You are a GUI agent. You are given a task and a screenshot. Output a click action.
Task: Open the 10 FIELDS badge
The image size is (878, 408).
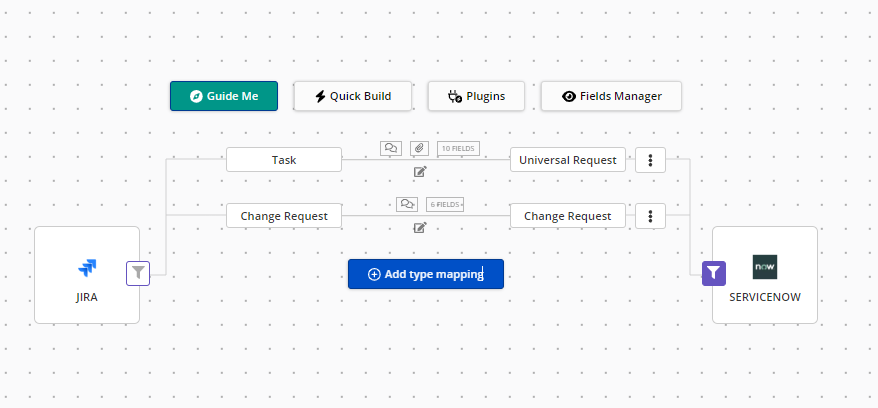tap(459, 148)
